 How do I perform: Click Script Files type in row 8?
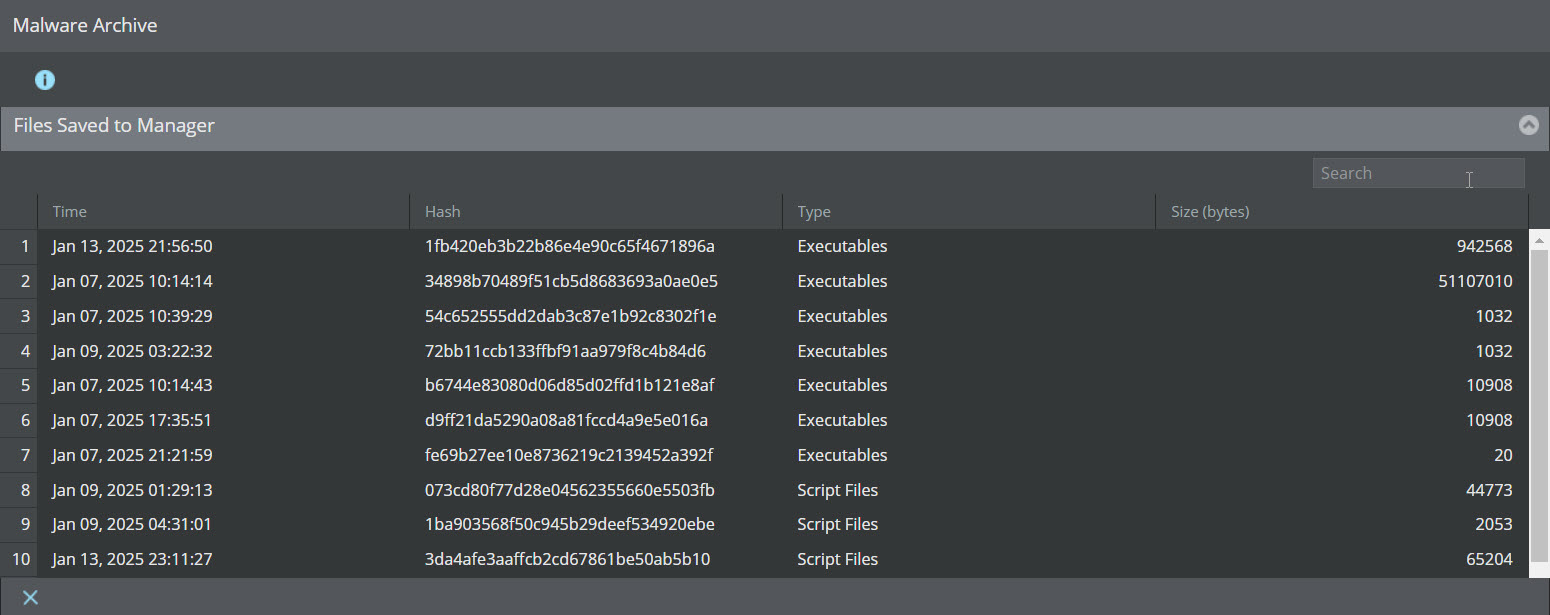point(838,490)
